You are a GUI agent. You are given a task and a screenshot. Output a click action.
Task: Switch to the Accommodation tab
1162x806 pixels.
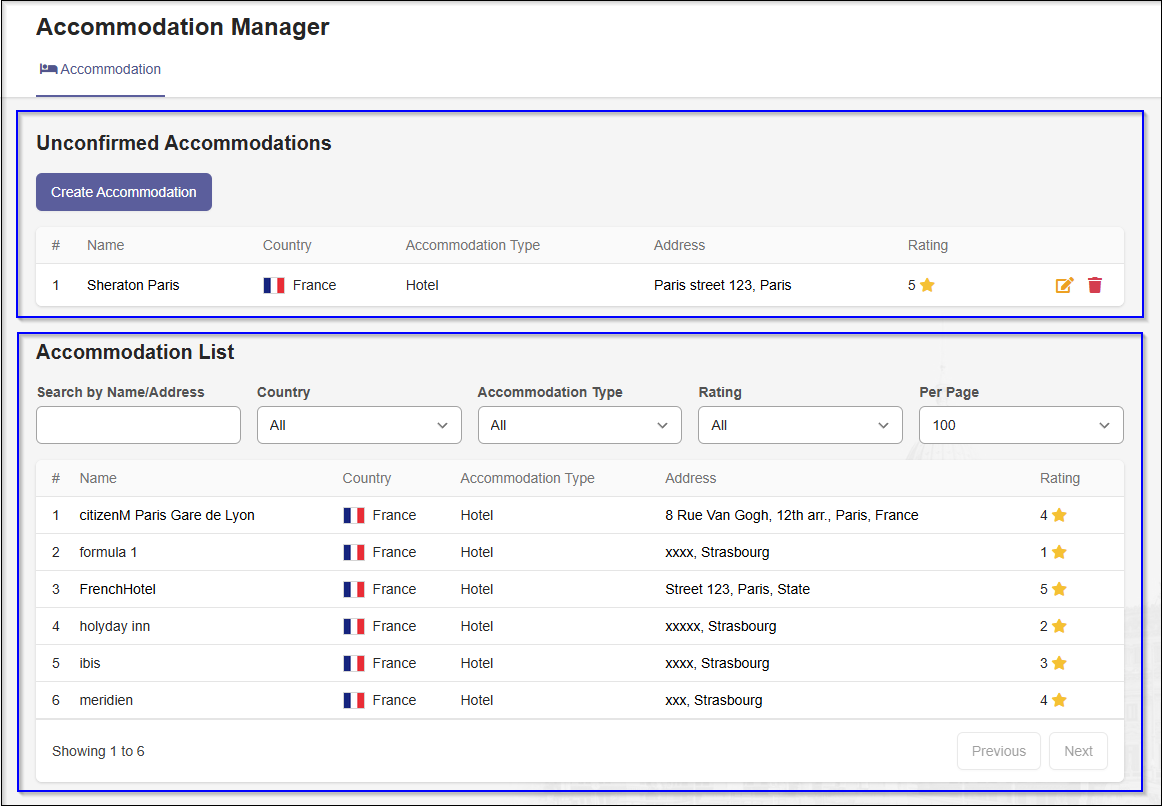coord(100,70)
